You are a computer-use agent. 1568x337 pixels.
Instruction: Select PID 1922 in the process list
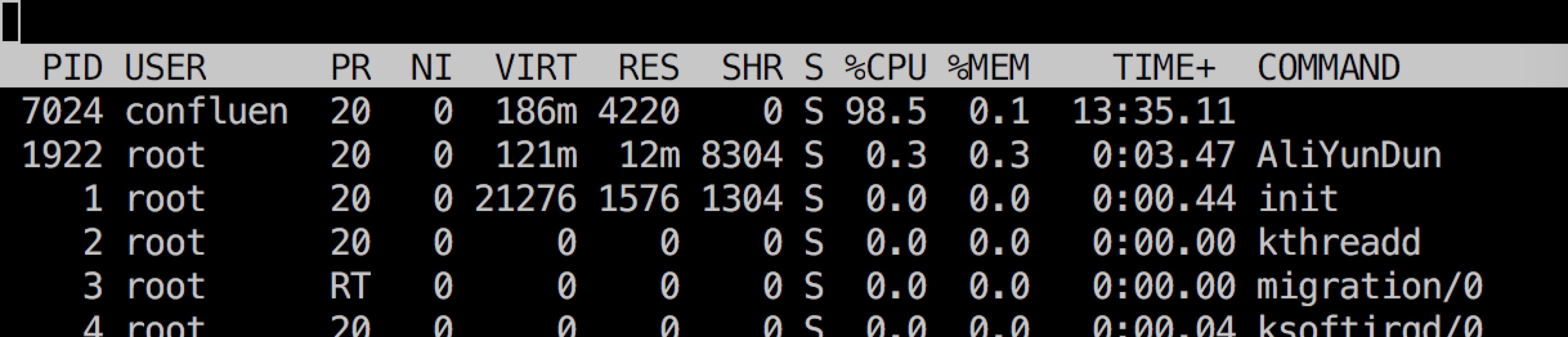click(x=62, y=155)
